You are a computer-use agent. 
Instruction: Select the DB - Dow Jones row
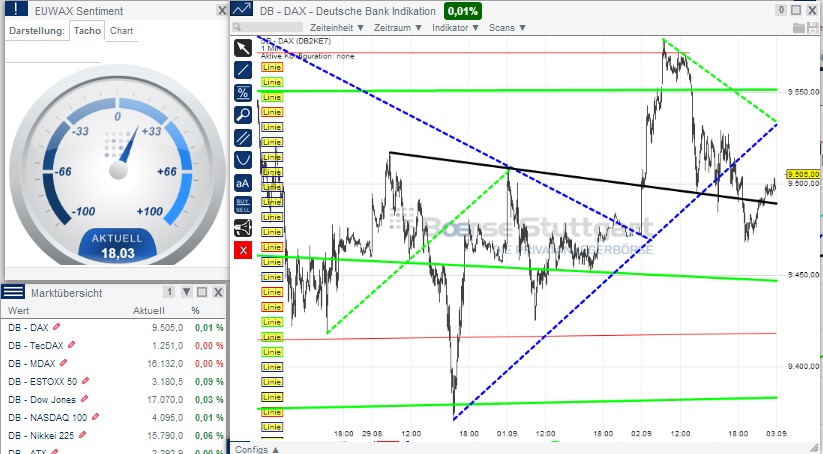(x=115, y=399)
